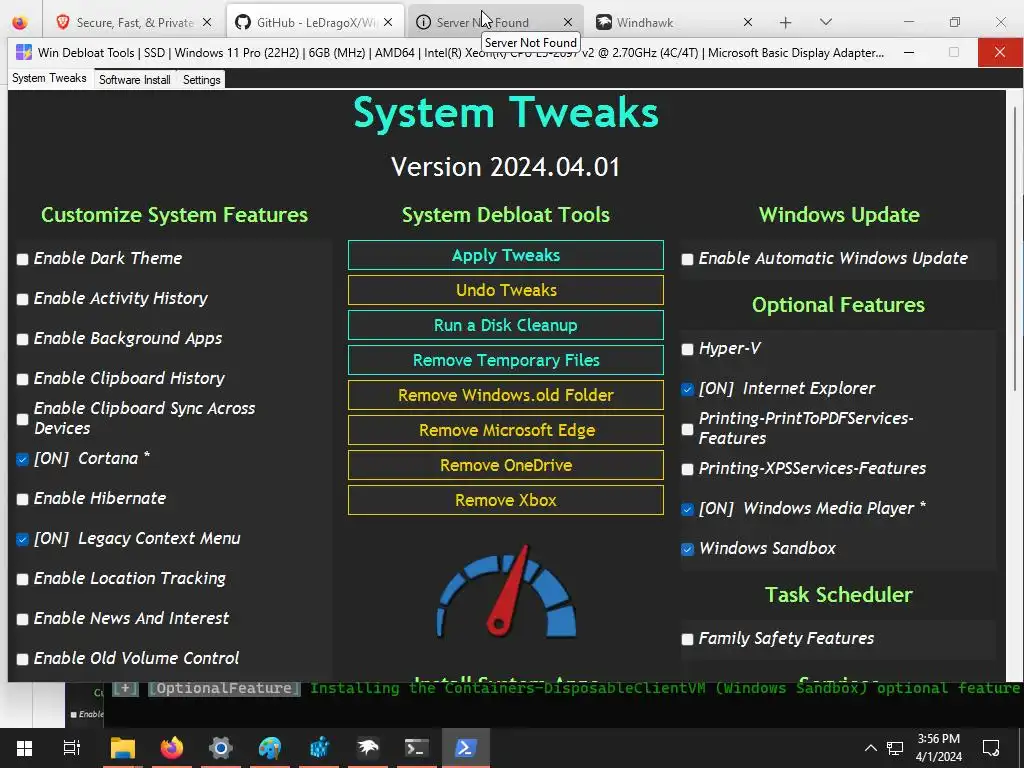Click Remove Microsoft Edge button
This screenshot has width=1024, height=768.
505,430
